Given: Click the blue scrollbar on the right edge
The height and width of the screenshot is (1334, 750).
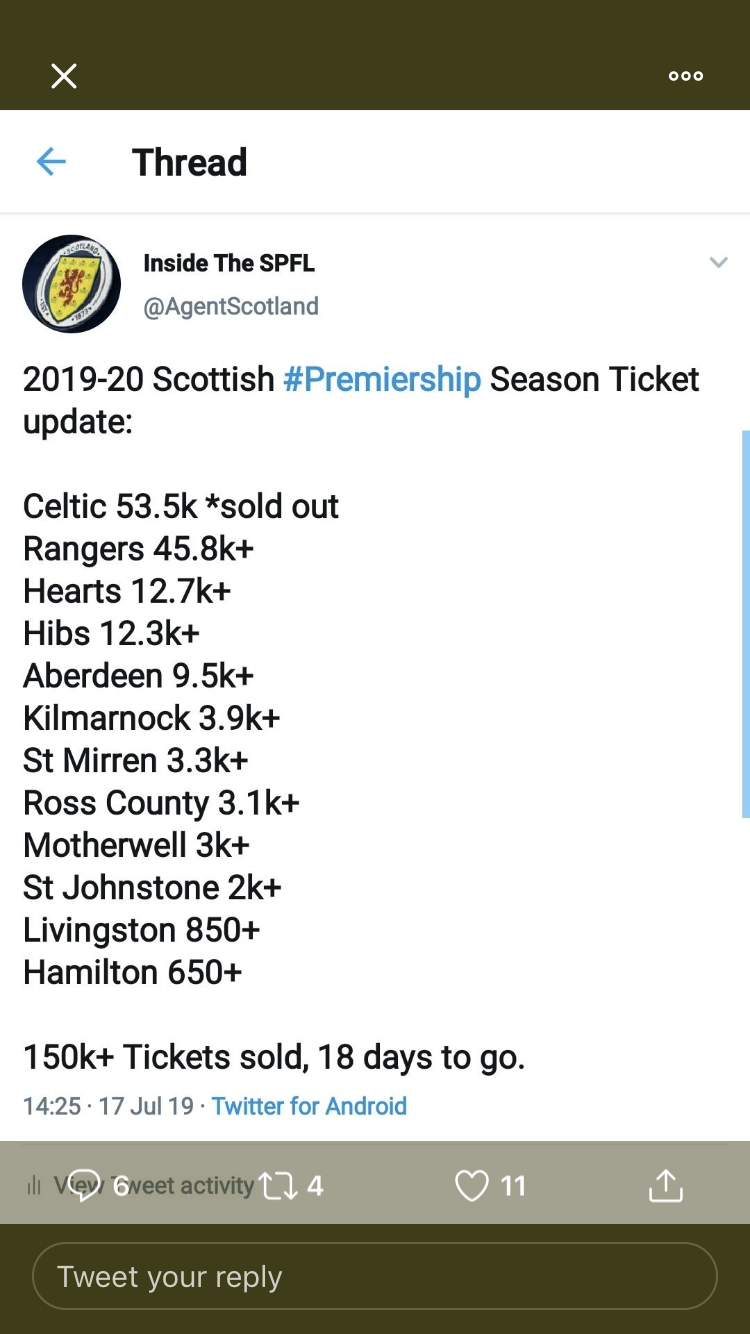Looking at the screenshot, I should [x=745, y=624].
